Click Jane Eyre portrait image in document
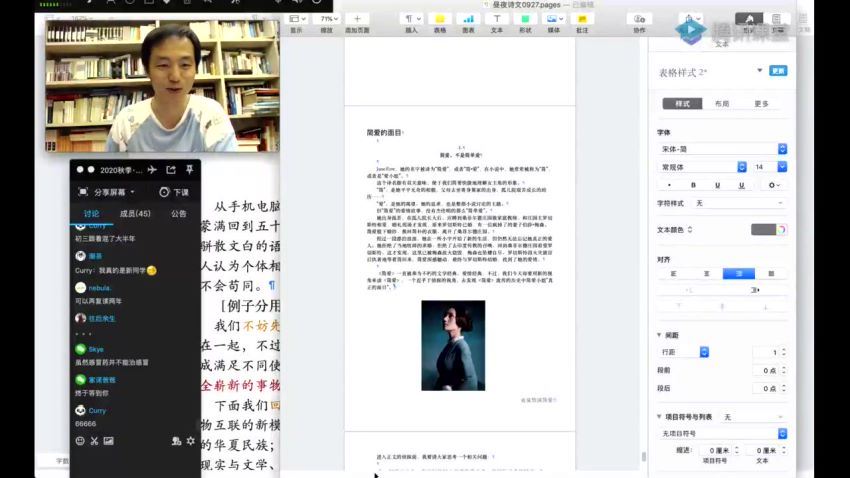850x478 pixels. point(453,346)
